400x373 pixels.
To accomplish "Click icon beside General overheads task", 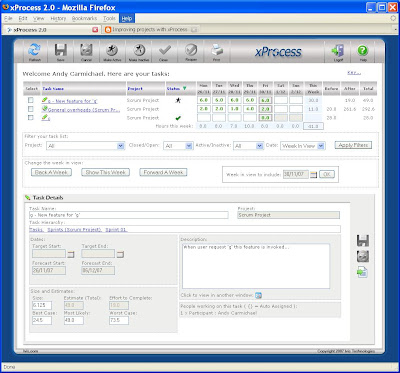I will [x=44, y=108].
